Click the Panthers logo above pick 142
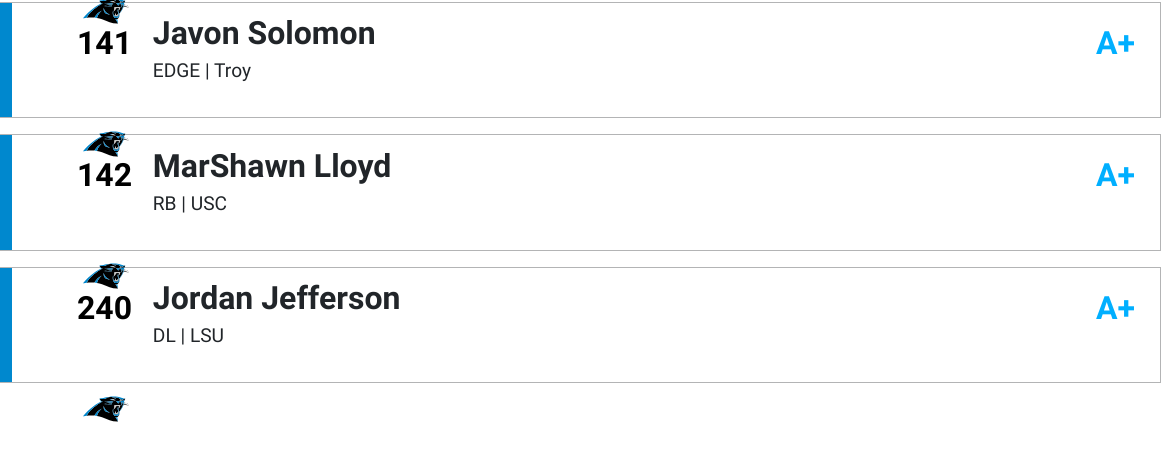Screen dimensions: 1164x452 (x=105, y=143)
